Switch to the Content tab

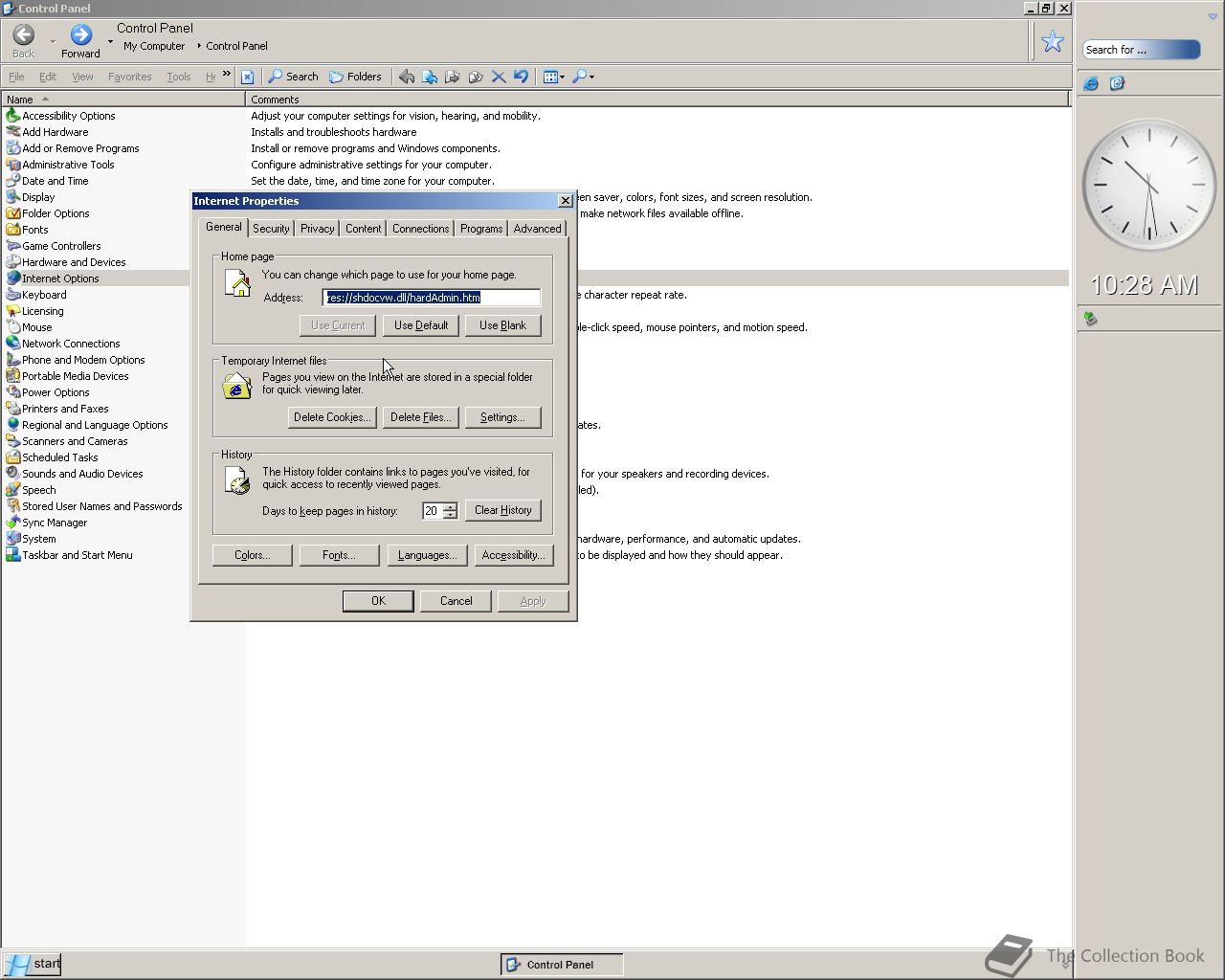(x=363, y=229)
